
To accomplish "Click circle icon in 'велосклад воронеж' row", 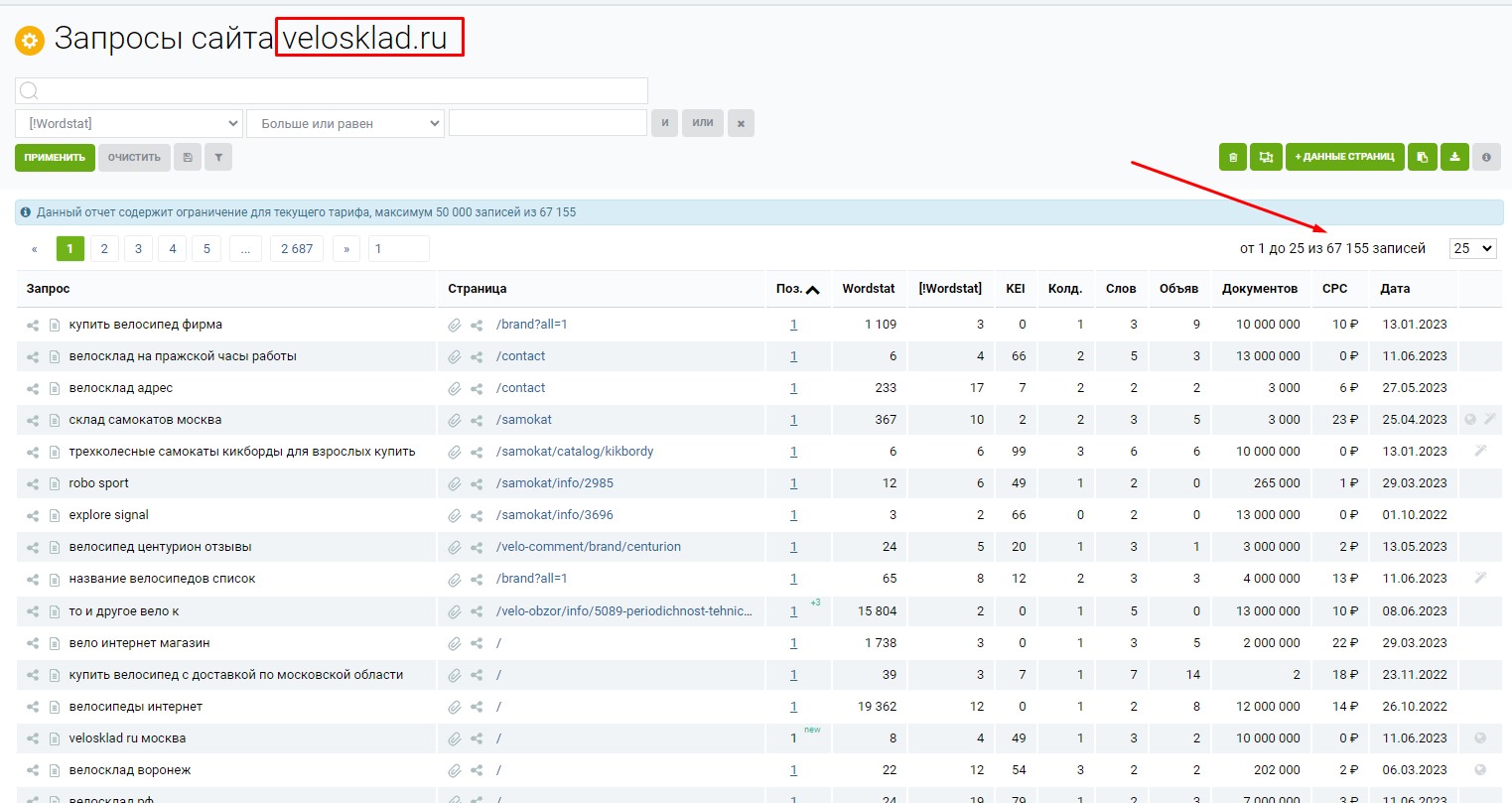I will 1480,769.
